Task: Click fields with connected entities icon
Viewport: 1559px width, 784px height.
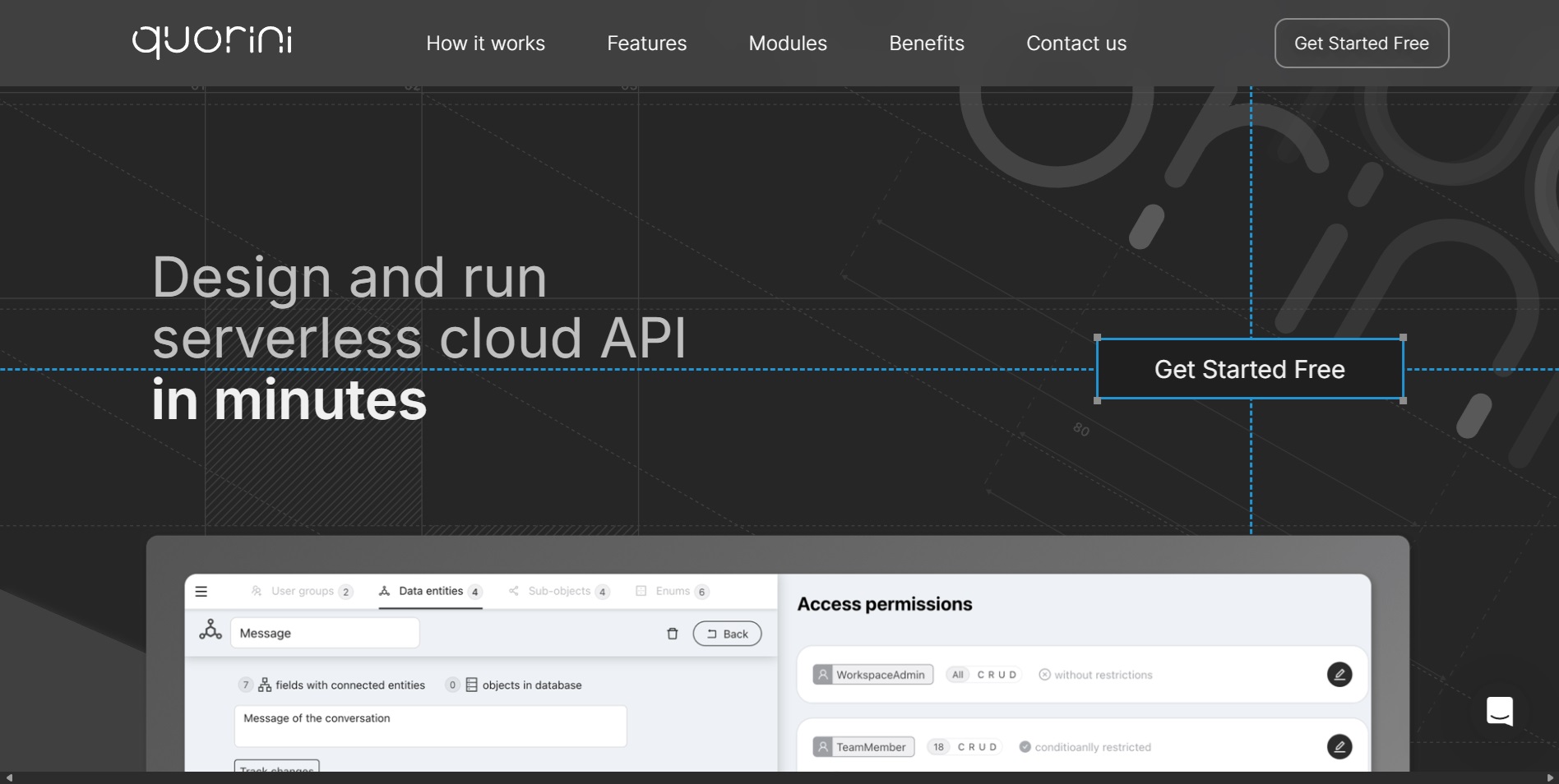Action: pyautogui.click(x=265, y=685)
